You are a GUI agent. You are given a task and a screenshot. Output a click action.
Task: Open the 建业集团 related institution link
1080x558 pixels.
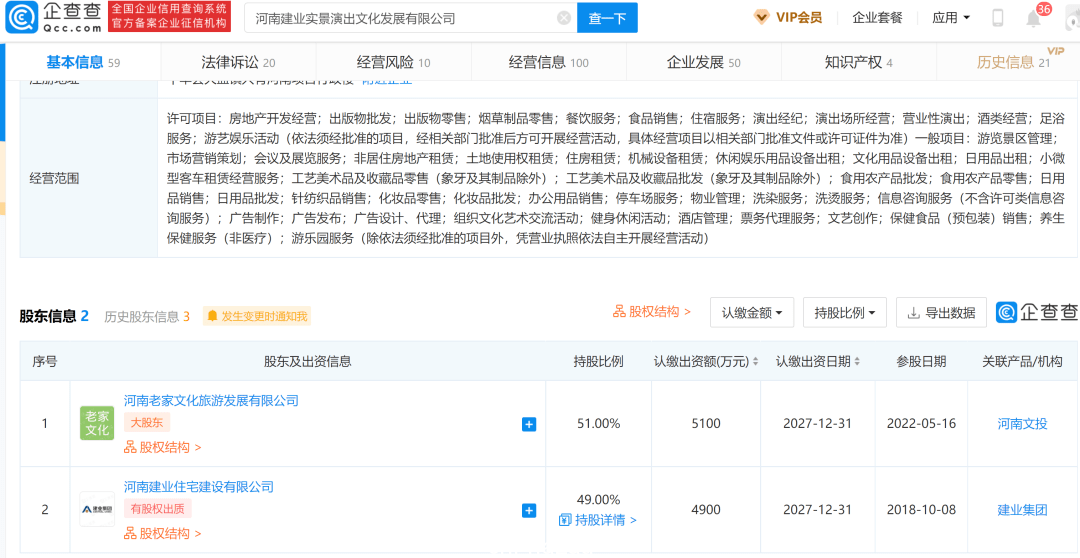click(1022, 510)
